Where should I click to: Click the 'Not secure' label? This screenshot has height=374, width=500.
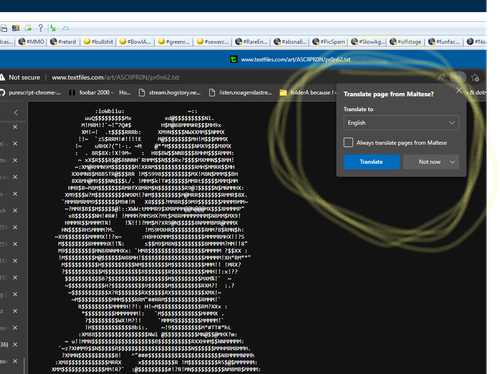pyautogui.click(x=24, y=77)
